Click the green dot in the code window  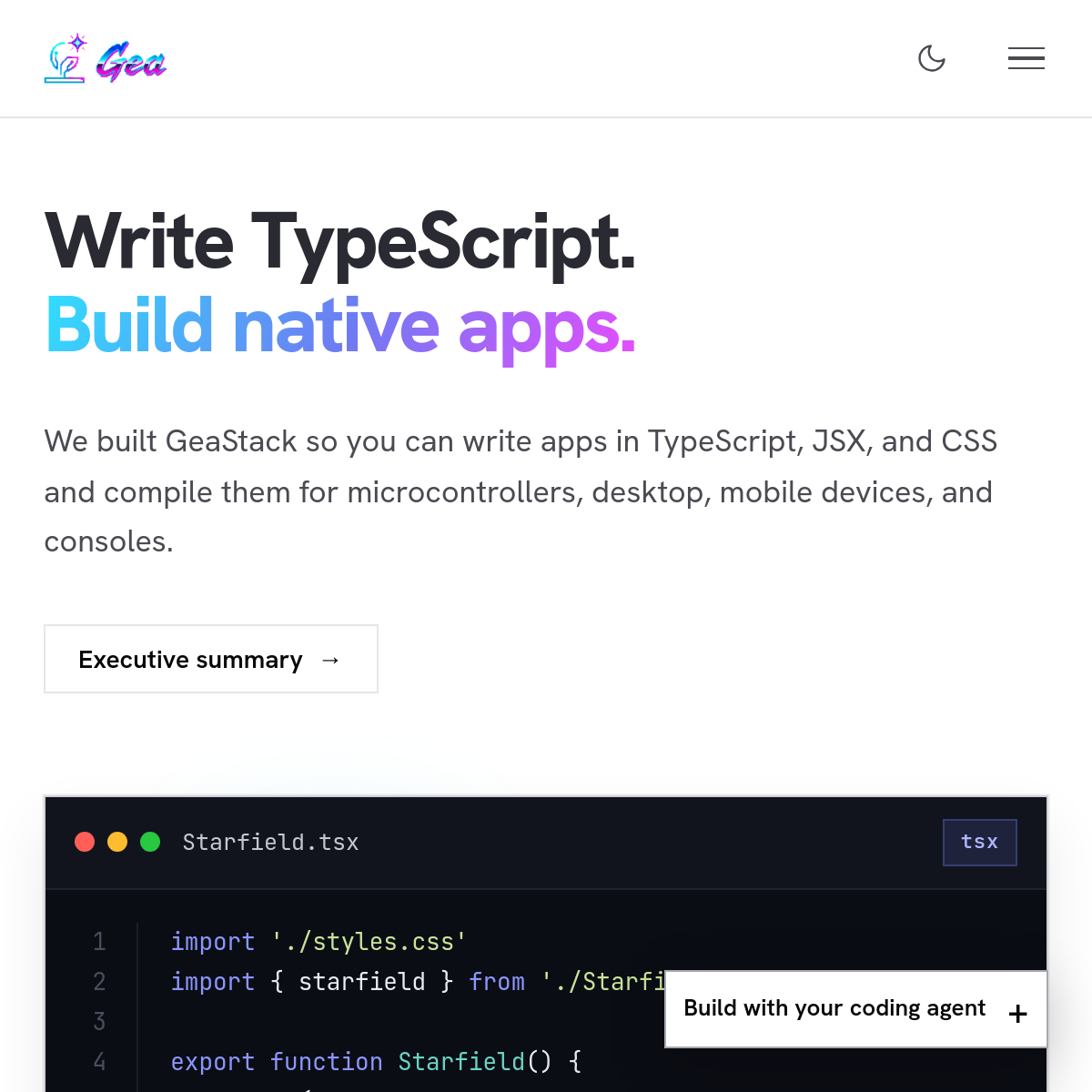[x=150, y=842]
